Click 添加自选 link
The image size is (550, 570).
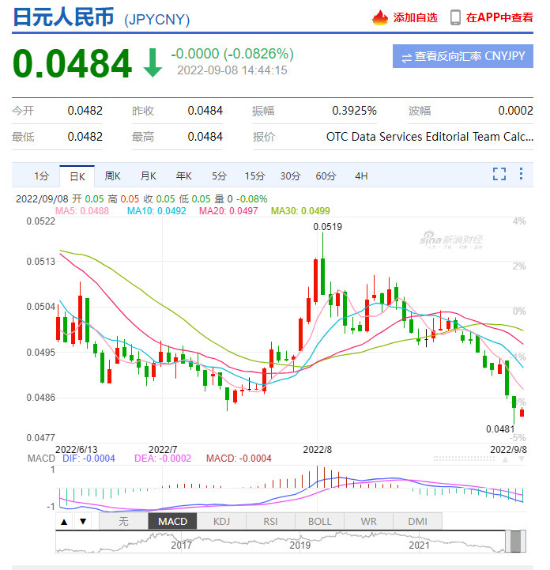click(415, 17)
